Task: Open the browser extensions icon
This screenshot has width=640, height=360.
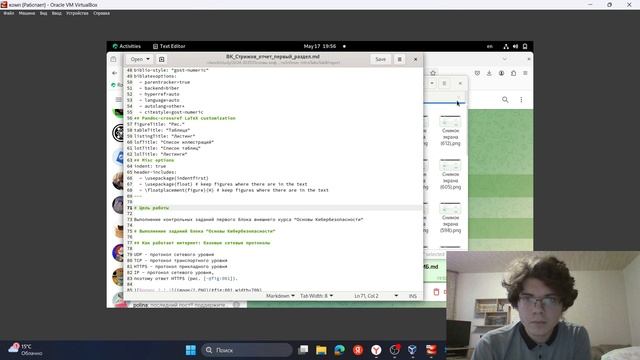Action: [x=513, y=73]
